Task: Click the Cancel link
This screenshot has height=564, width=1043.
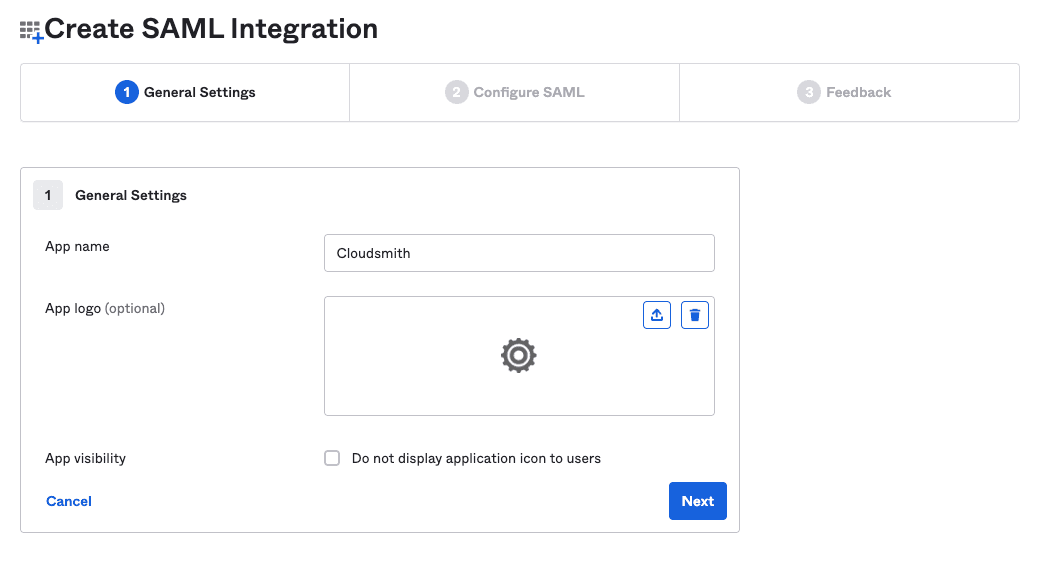Action: tap(69, 501)
